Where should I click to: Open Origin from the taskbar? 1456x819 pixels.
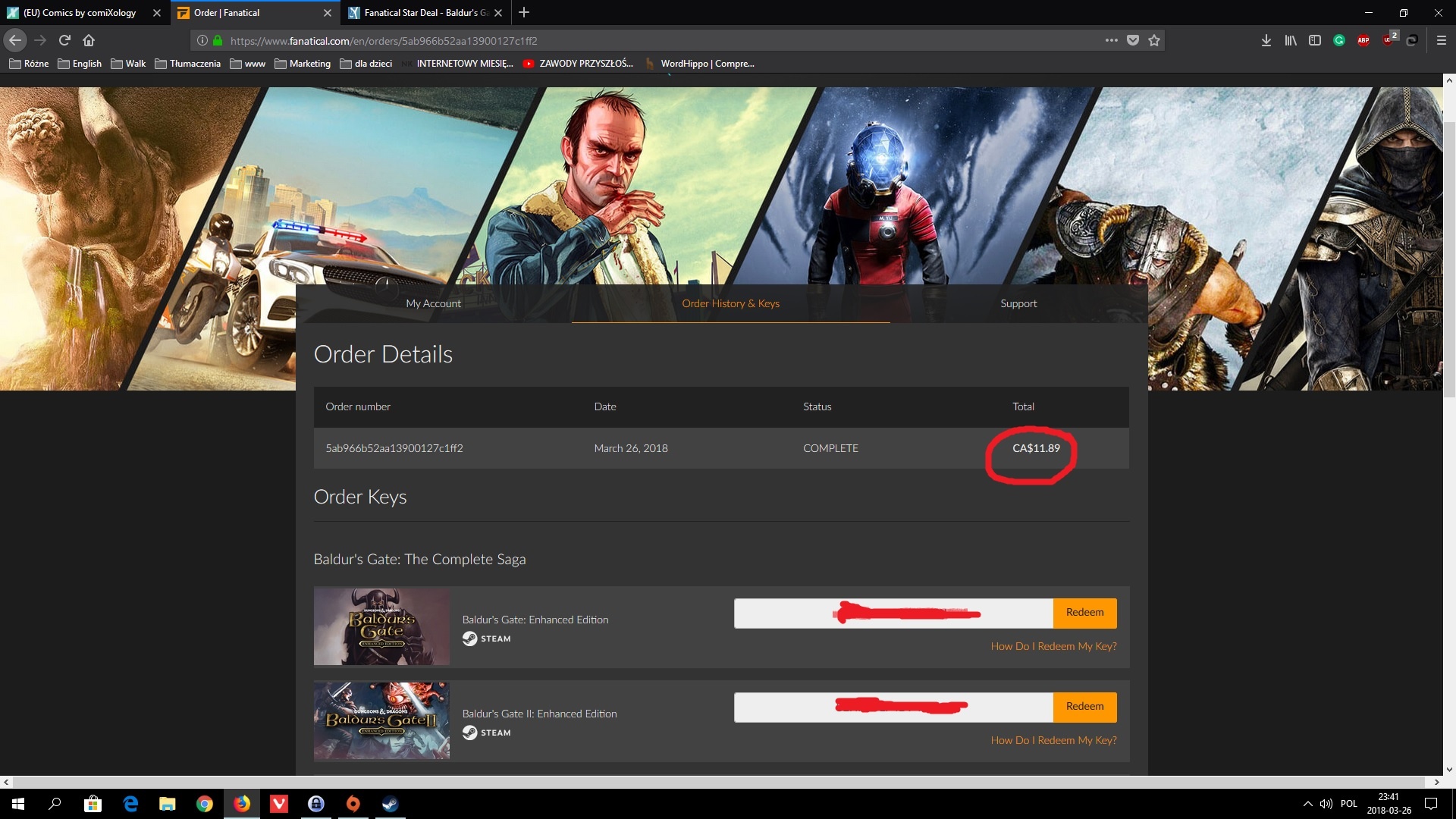tap(353, 804)
